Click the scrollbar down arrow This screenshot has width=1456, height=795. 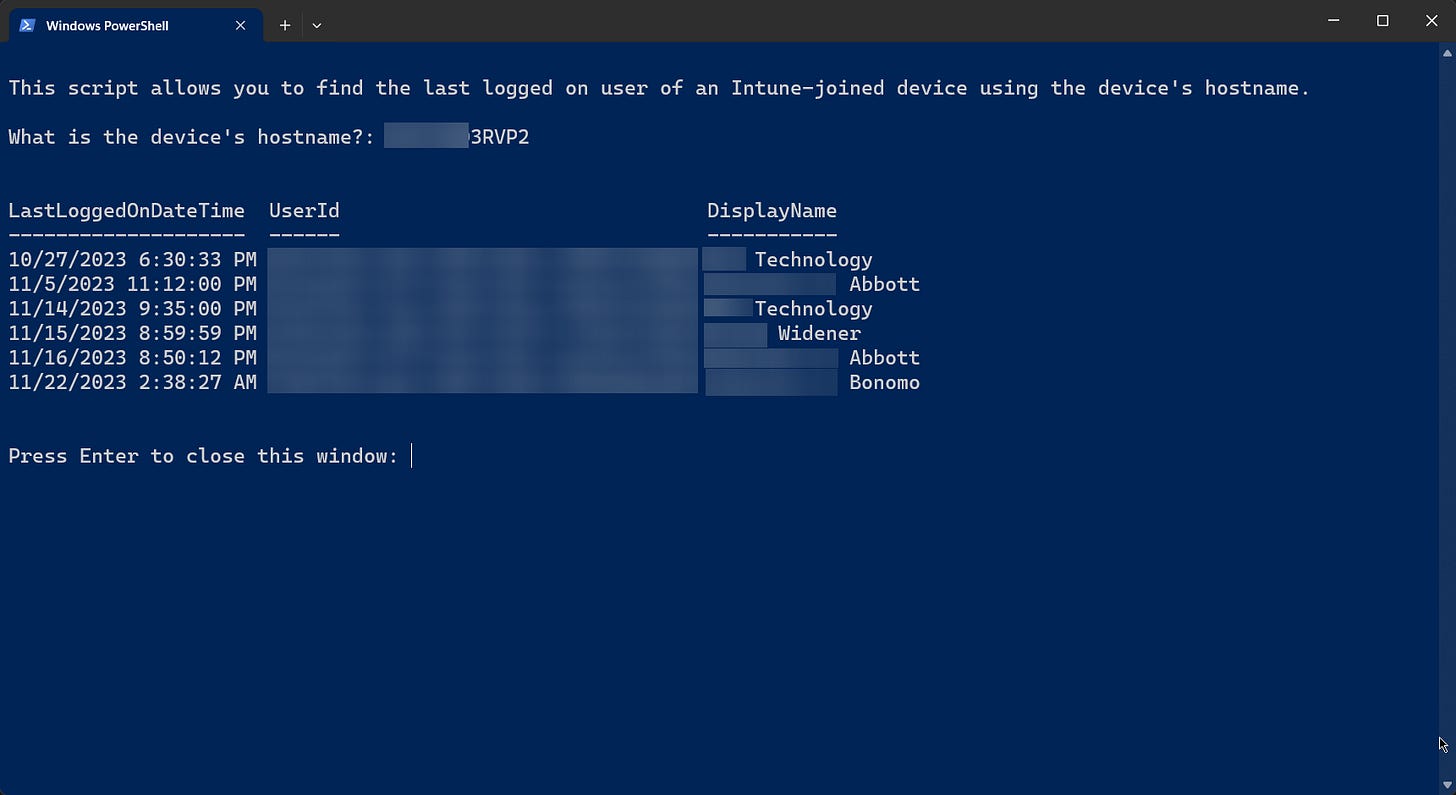pyautogui.click(x=1446, y=783)
